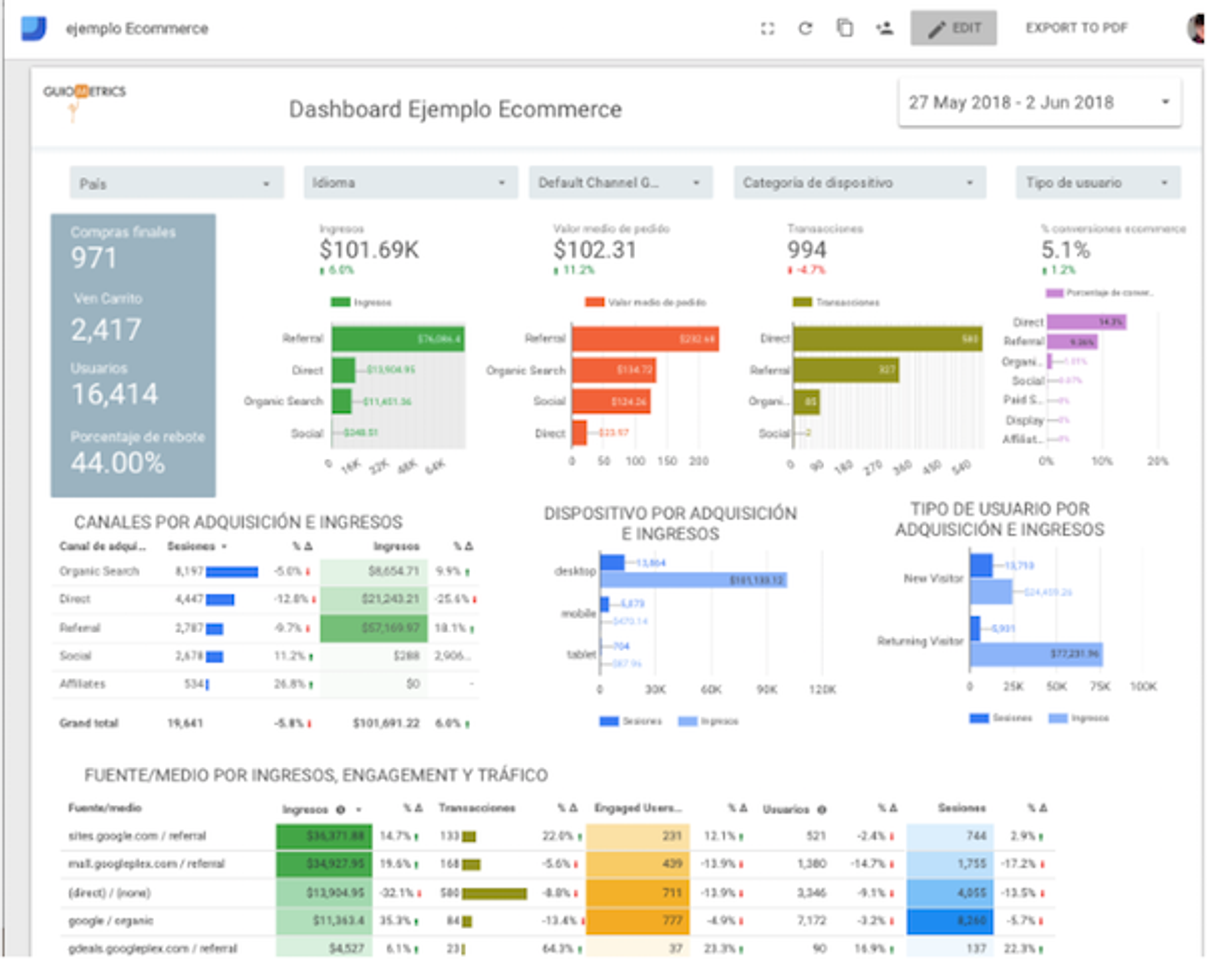Click the copy report icon

point(845,28)
